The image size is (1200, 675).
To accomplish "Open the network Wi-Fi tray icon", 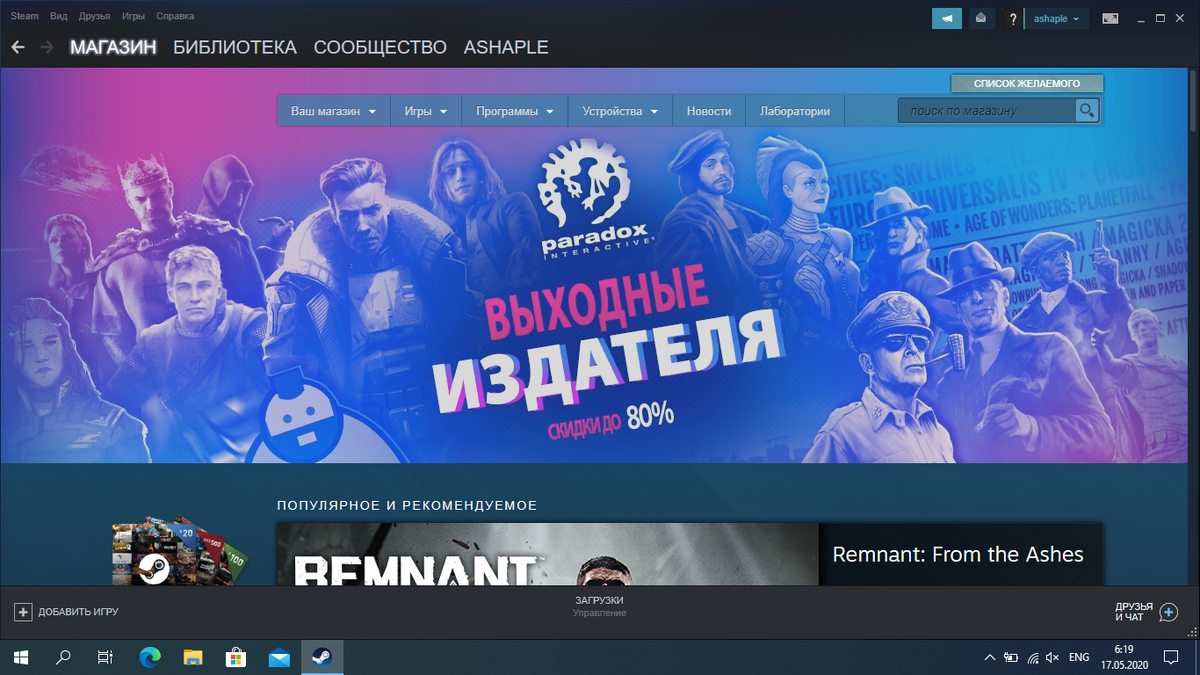I will click(x=1033, y=657).
